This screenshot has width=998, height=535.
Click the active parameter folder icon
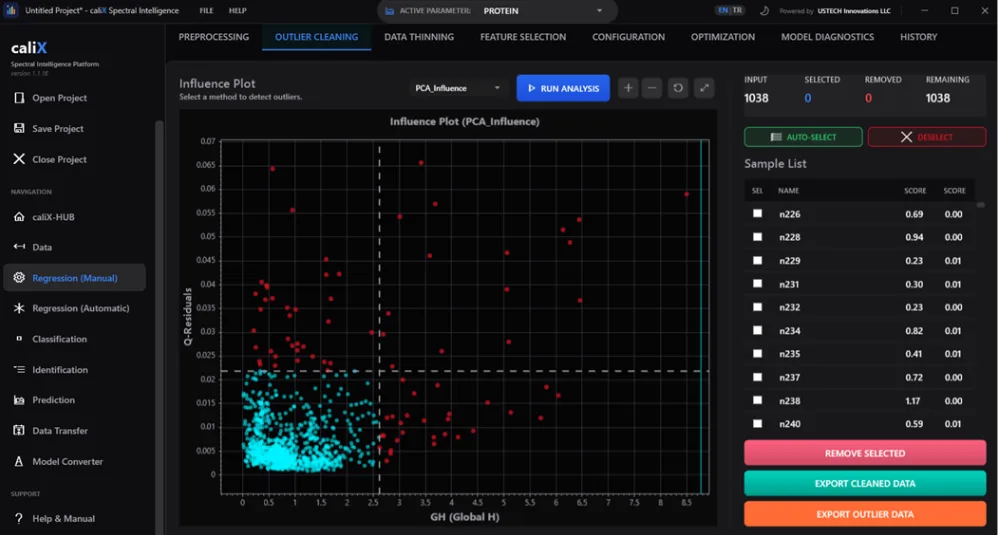[x=390, y=11]
